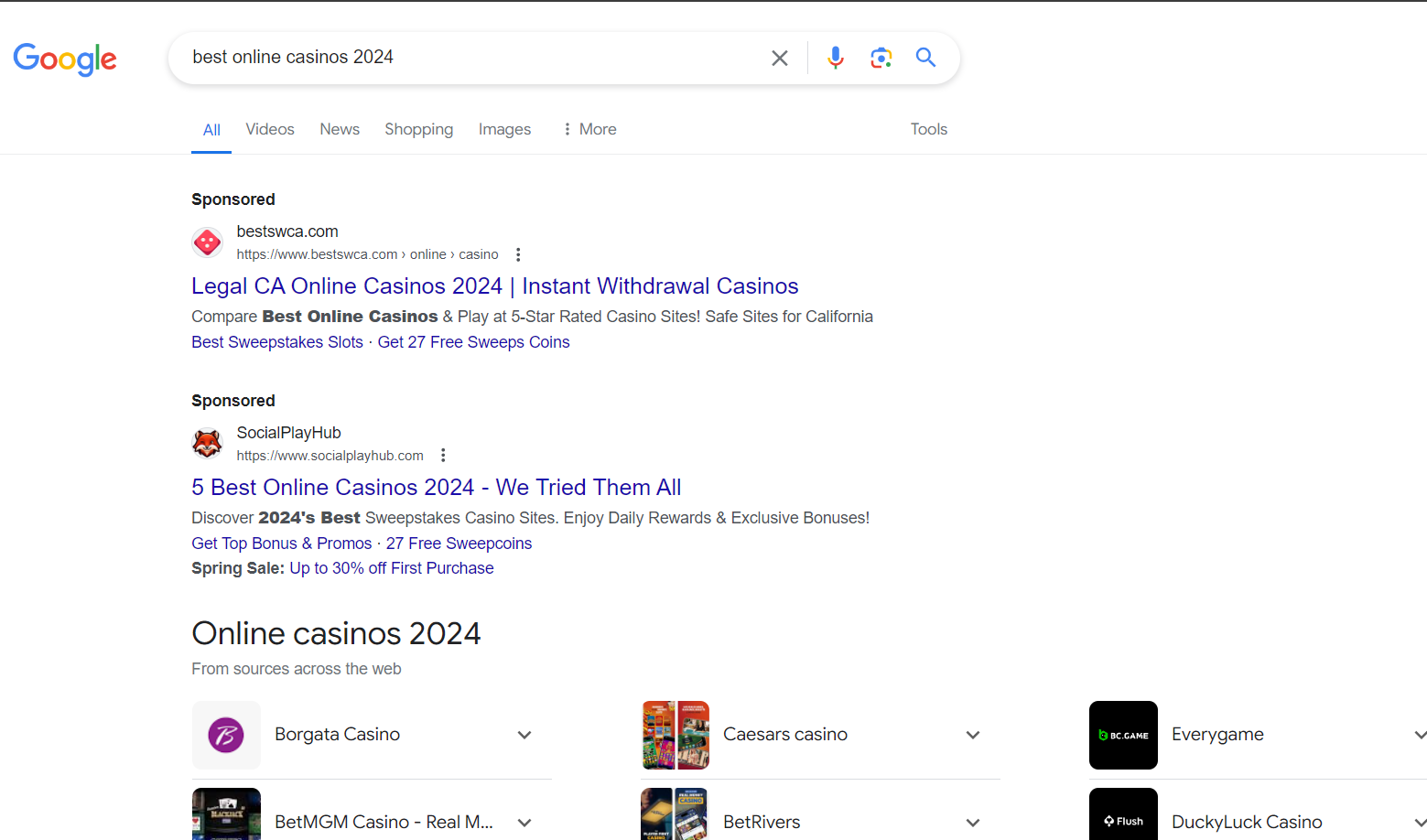Submit search with magnifier icon
This screenshot has height=840, width=1427.
click(x=925, y=58)
